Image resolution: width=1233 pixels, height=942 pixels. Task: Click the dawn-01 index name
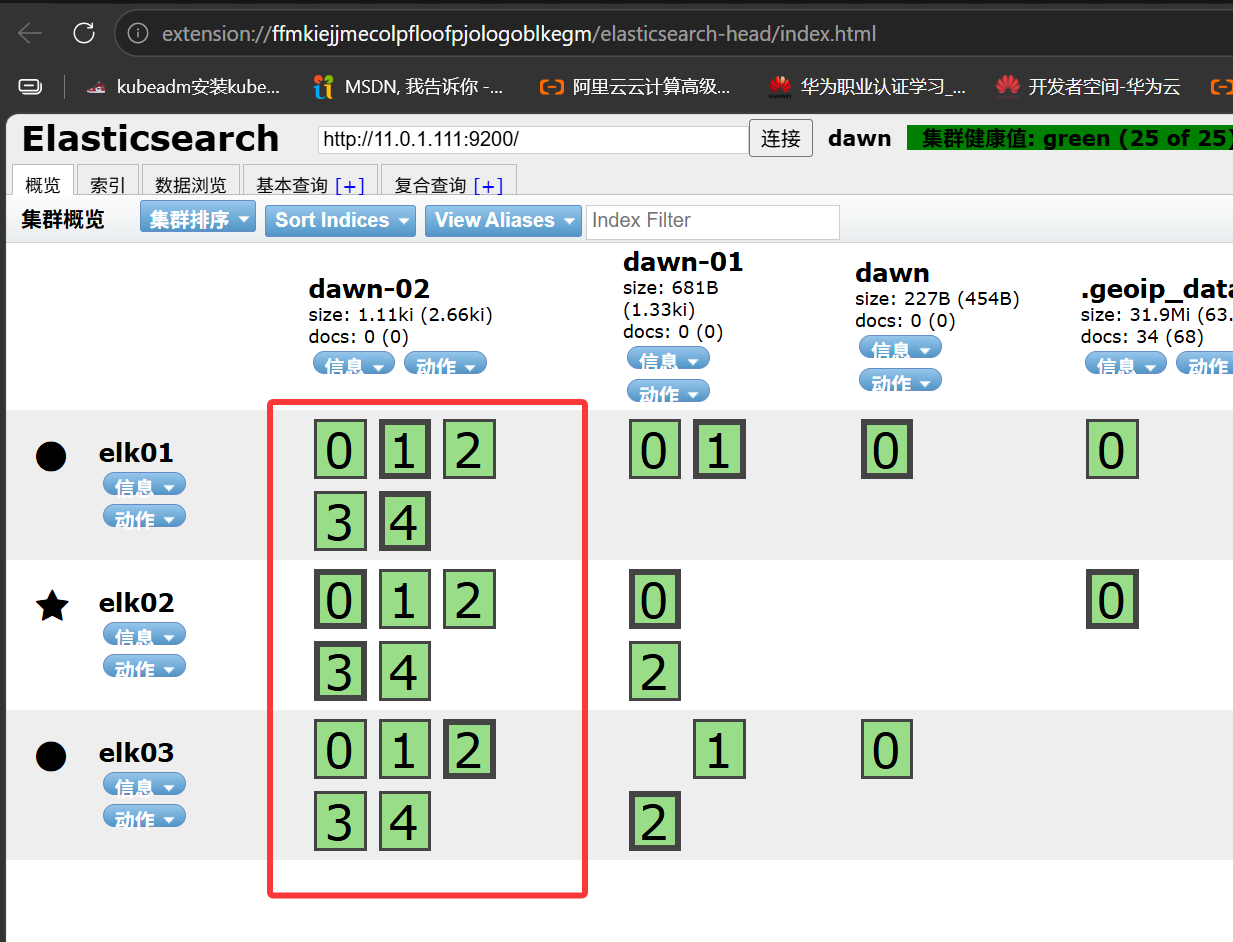coord(683,262)
